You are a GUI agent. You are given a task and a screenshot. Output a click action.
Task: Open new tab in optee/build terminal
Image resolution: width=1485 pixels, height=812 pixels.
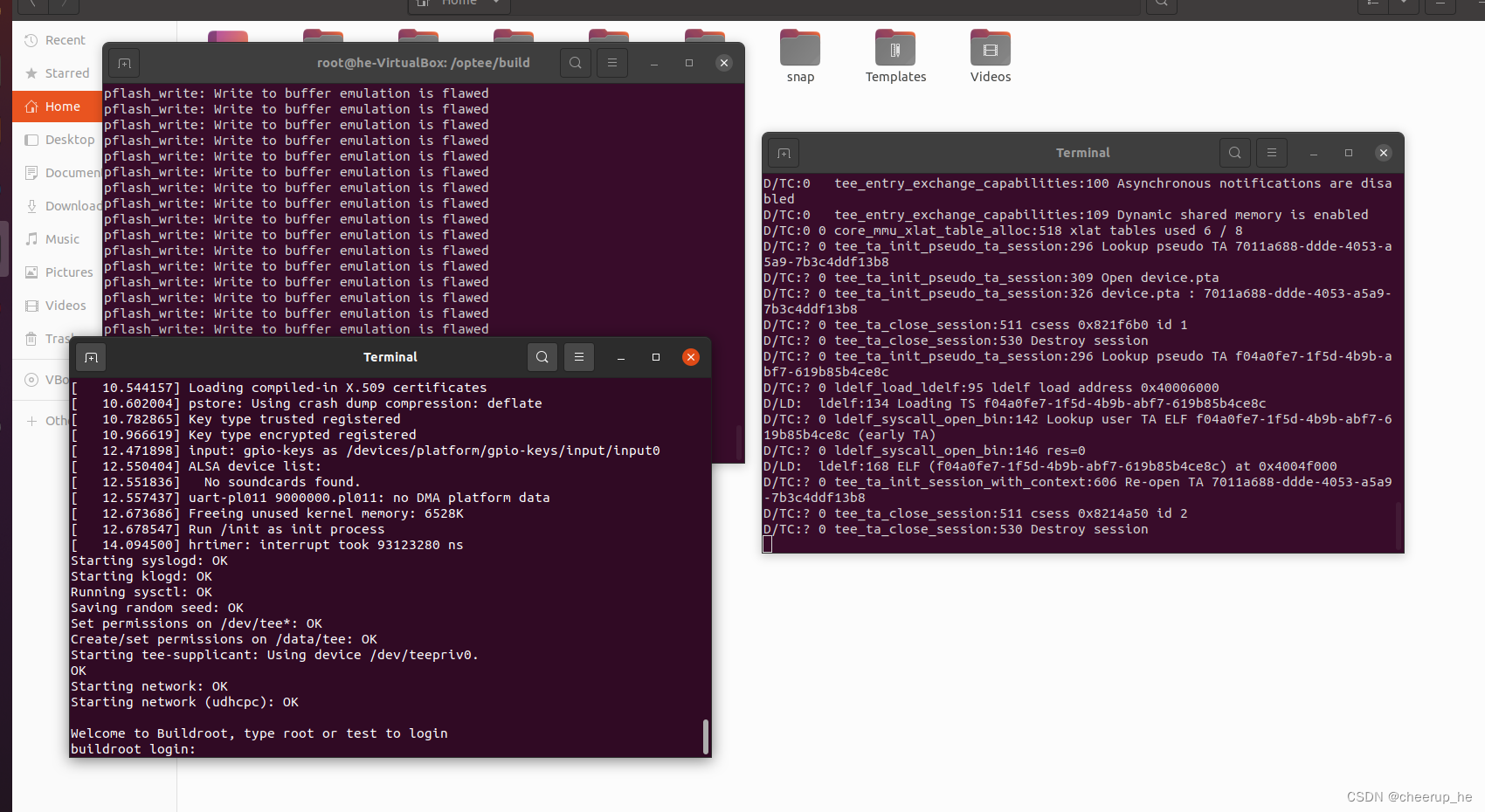[x=124, y=63]
